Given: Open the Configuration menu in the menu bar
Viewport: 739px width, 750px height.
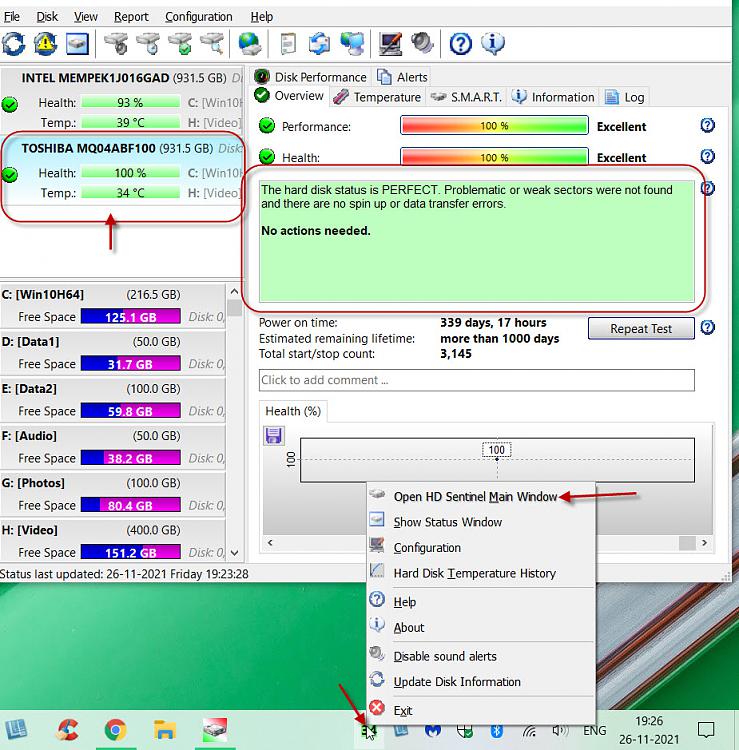Looking at the screenshot, I should click(198, 16).
